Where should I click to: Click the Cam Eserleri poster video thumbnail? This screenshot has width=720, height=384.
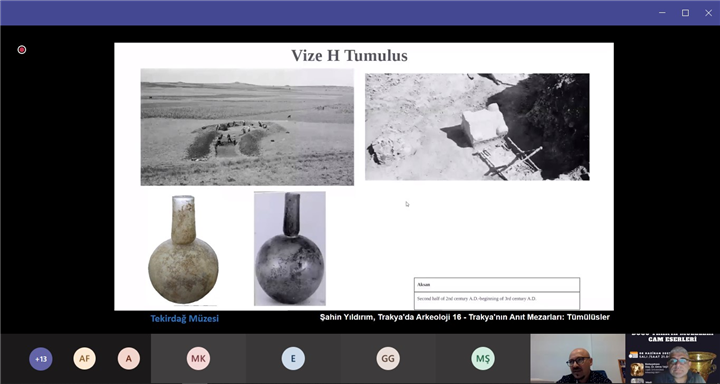[x=673, y=359]
